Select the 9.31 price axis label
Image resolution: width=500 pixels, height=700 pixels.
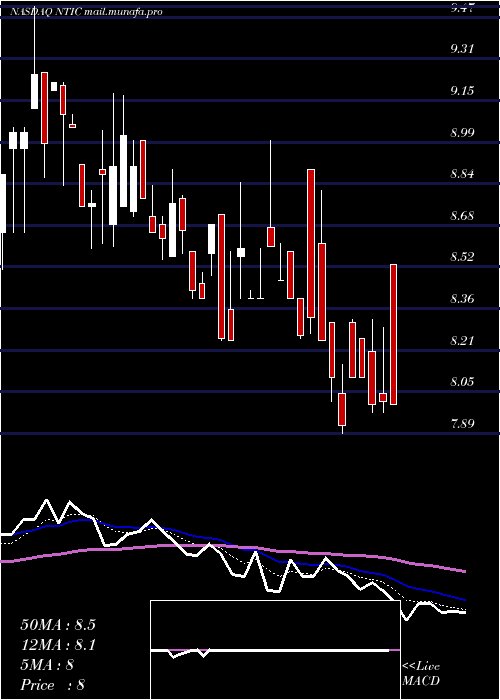(x=462, y=49)
